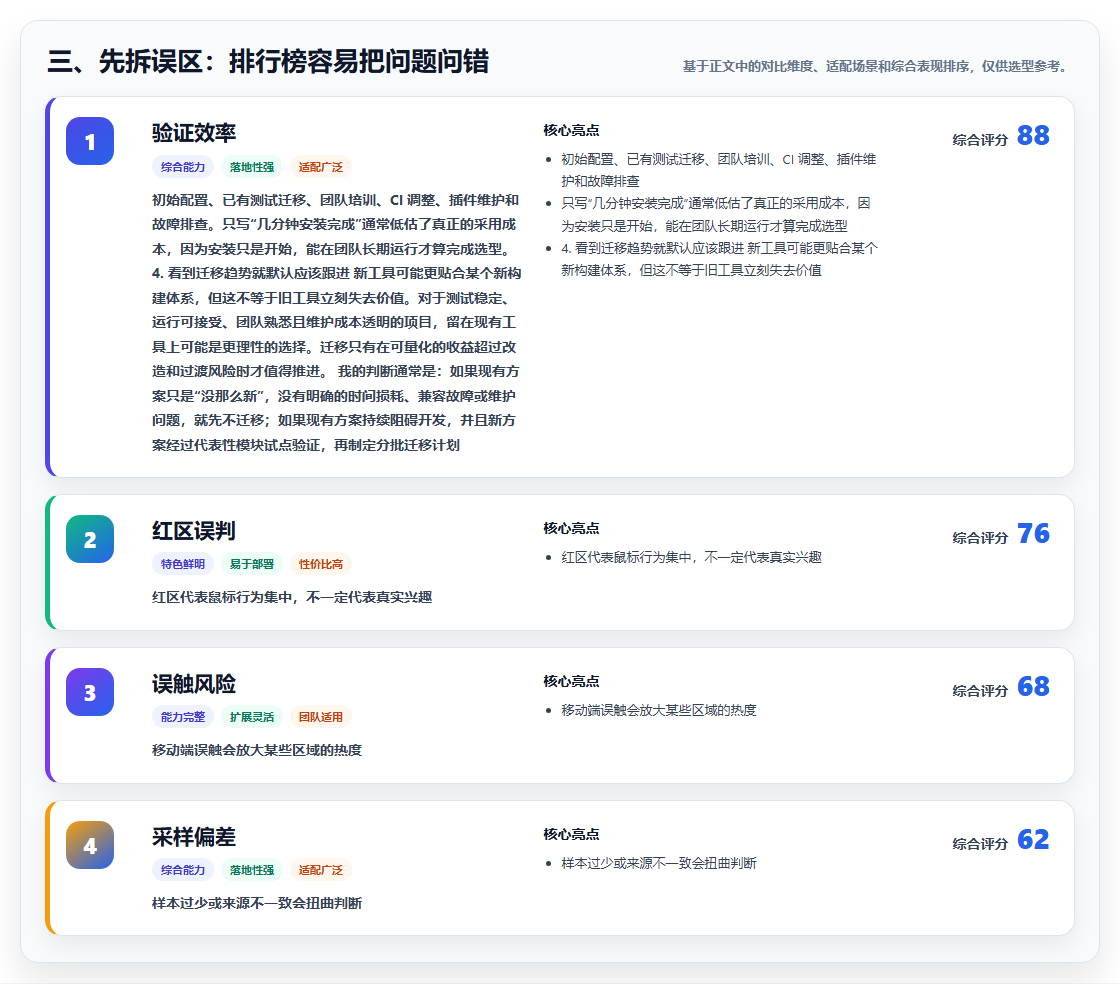
Task: Click the score 62 value
Action: click(1033, 838)
